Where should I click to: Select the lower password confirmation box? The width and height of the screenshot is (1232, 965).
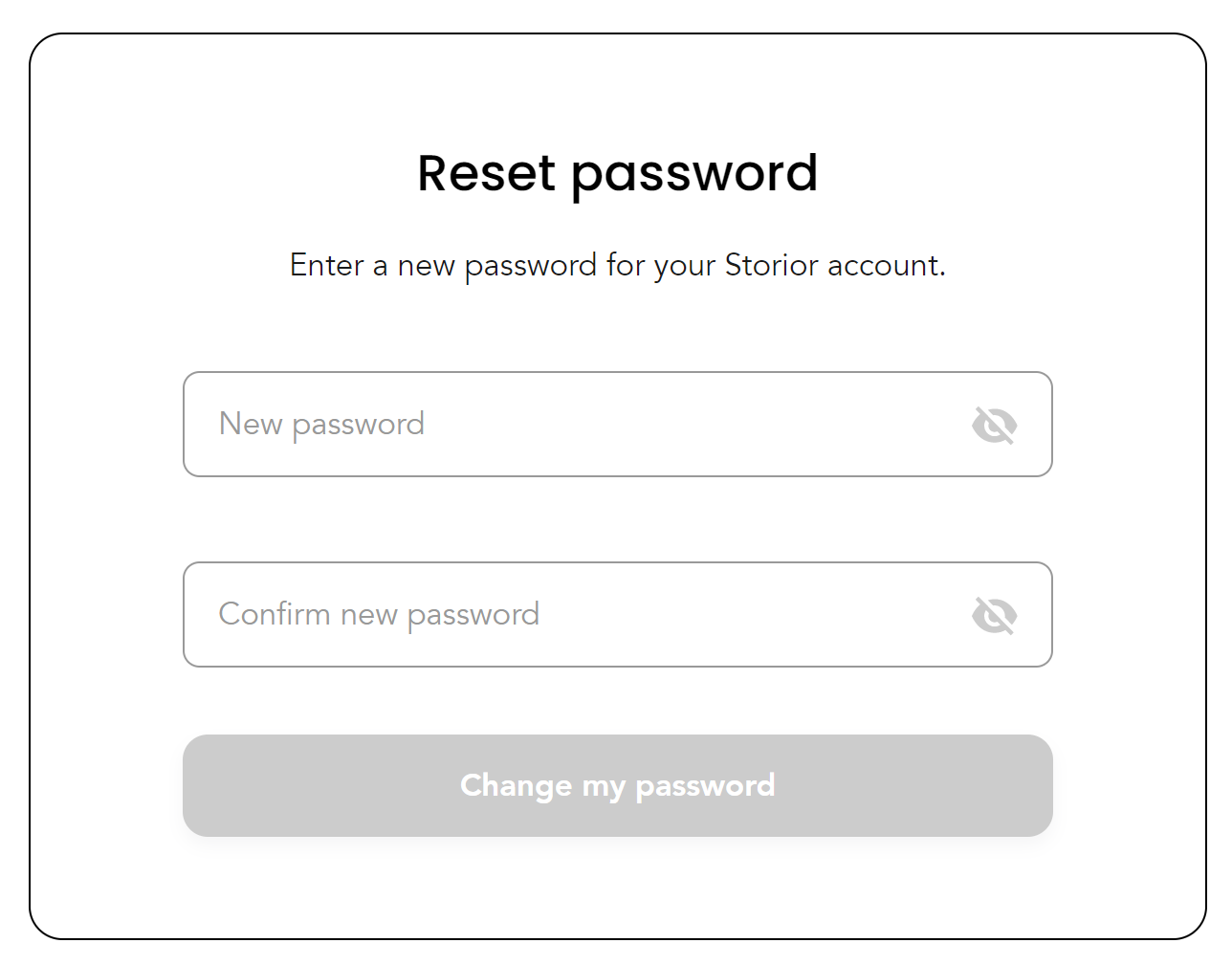pyautogui.click(x=617, y=614)
